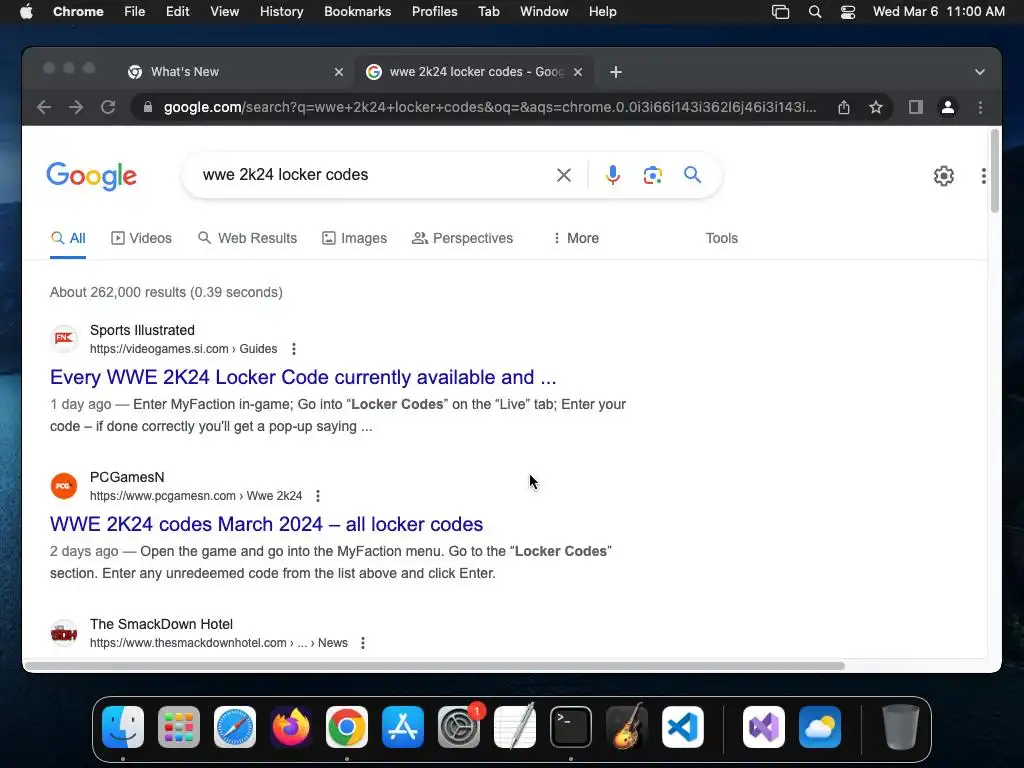Open Every WWE 2K24 Locker Code link

click(x=303, y=377)
